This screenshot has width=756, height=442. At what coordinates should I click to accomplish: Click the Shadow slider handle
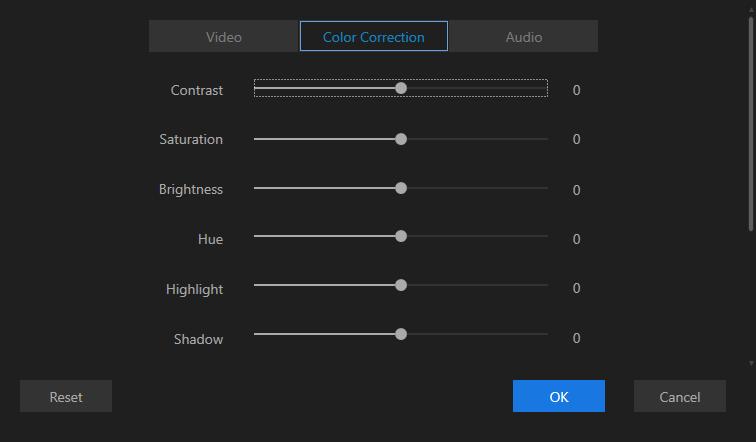(401, 334)
